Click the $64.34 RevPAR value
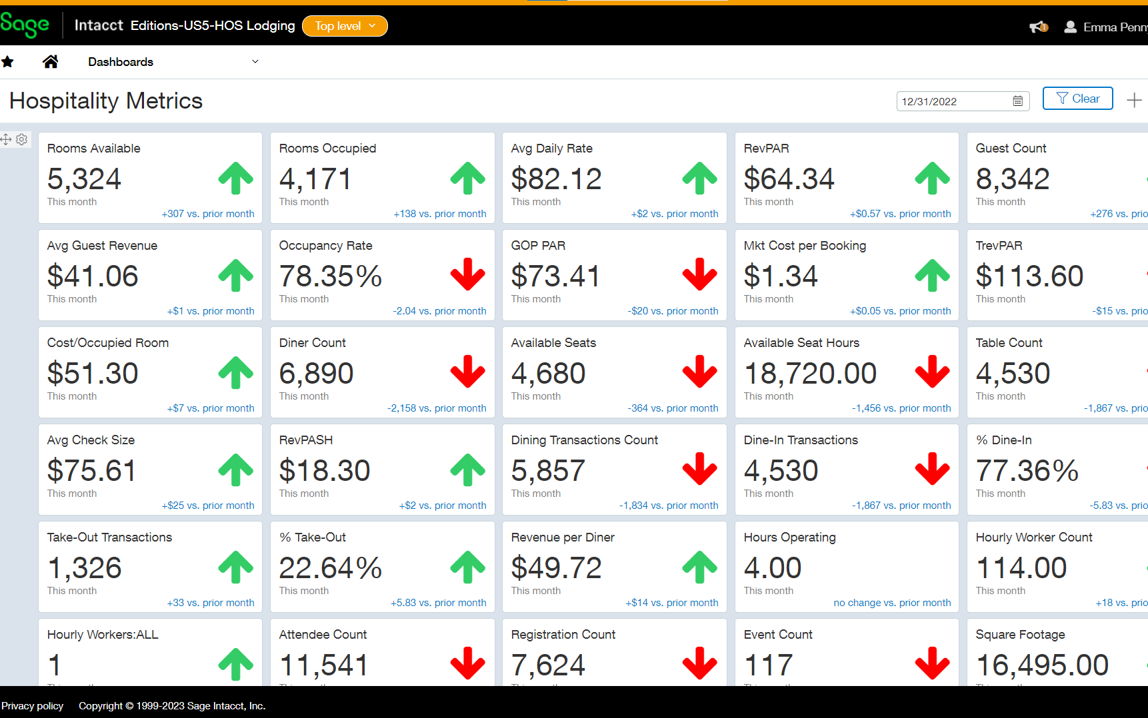The width and height of the screenshot is (1148, 718). [789, 179]
